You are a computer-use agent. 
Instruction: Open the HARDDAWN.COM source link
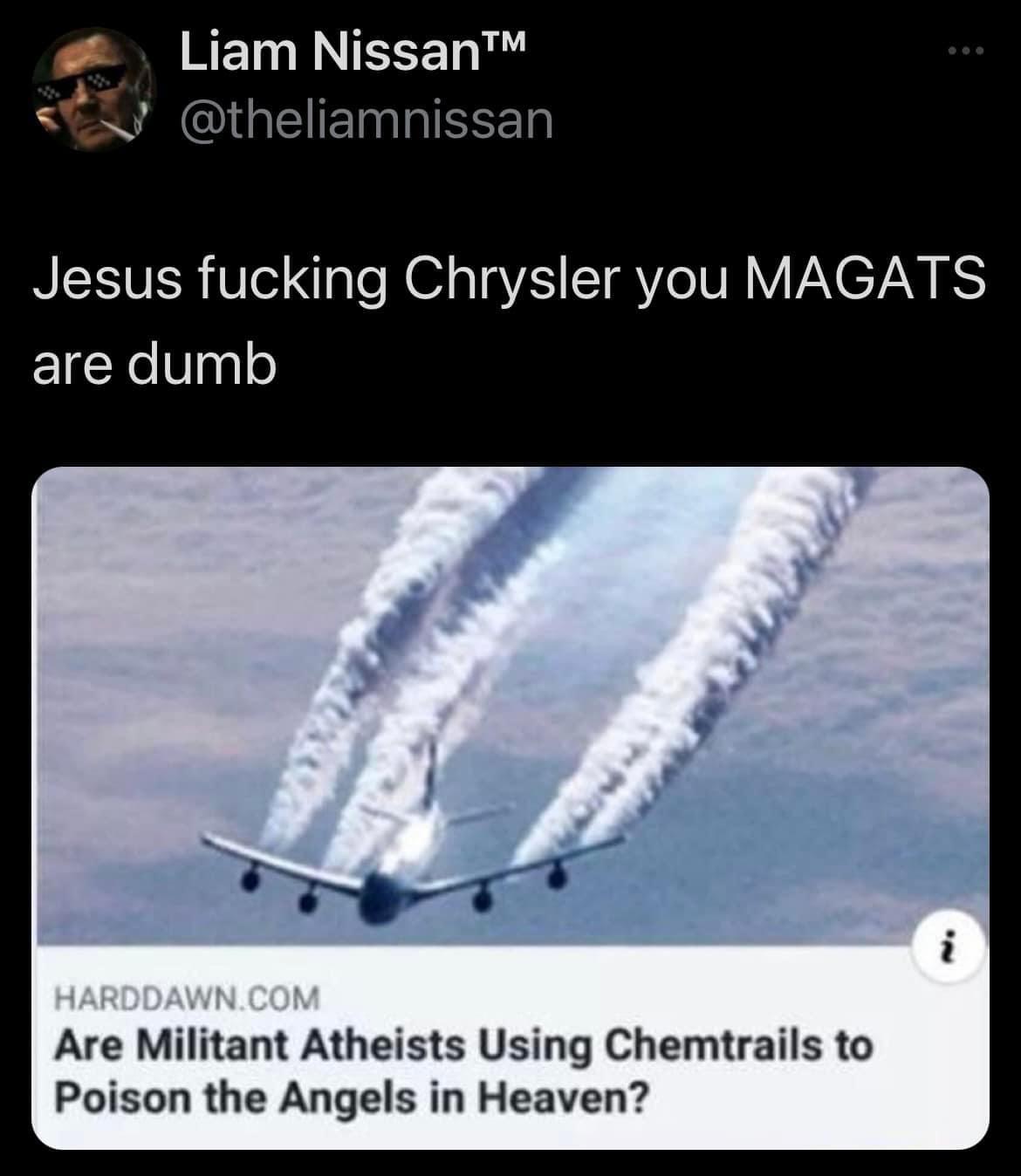[x=188, y=995]
